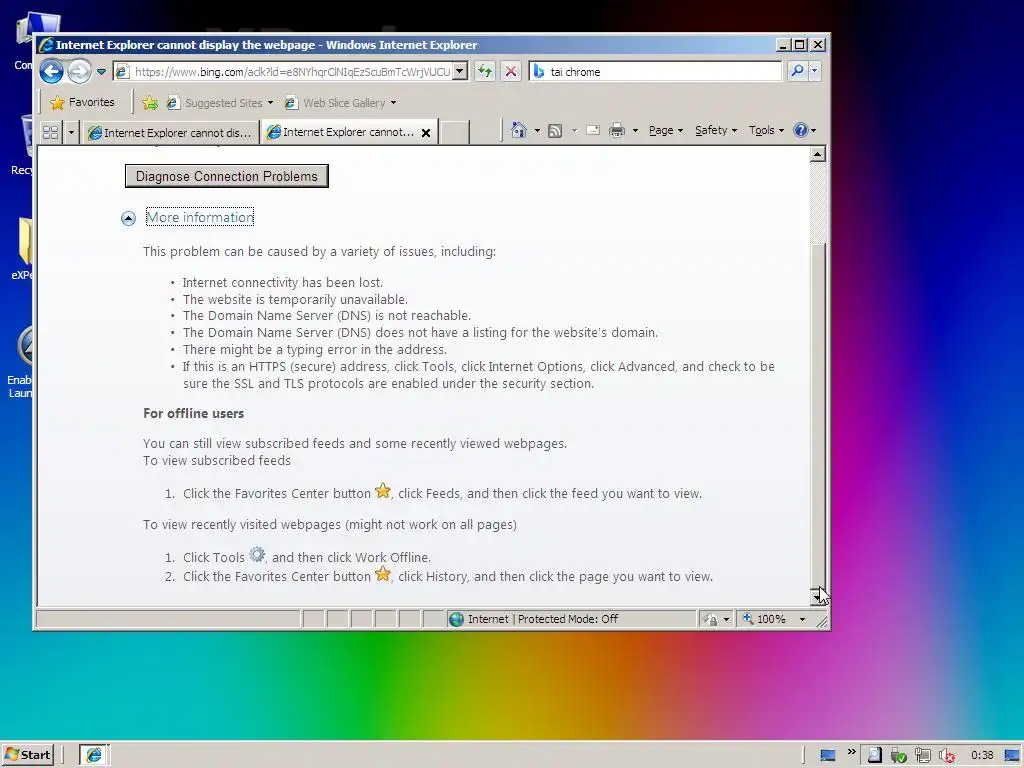The image size is (1024, 768).
Task: Click the More information link
Action: click(200, 217)
